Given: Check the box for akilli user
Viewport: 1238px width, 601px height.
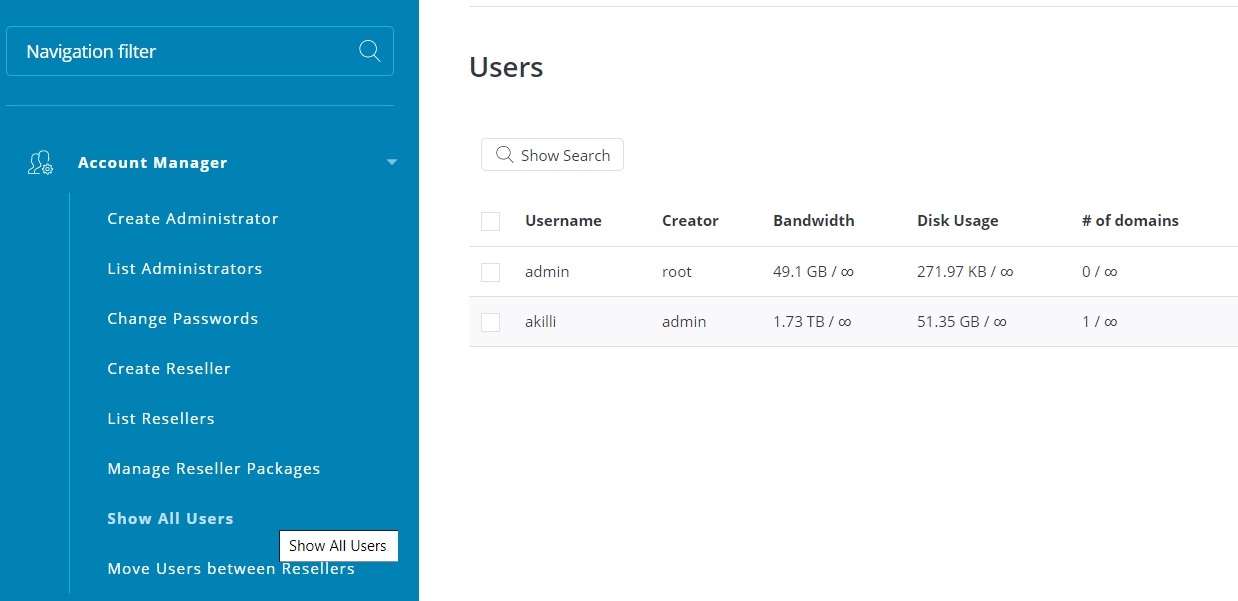Looking at the screenshot, I should (490, 322).
